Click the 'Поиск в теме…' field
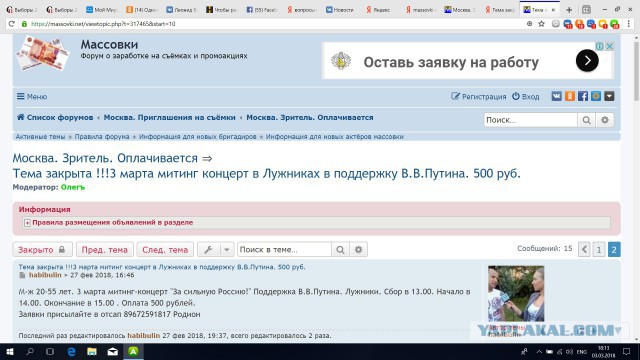The width and height of the screenshot is (640, 360). tap(284, 249)
